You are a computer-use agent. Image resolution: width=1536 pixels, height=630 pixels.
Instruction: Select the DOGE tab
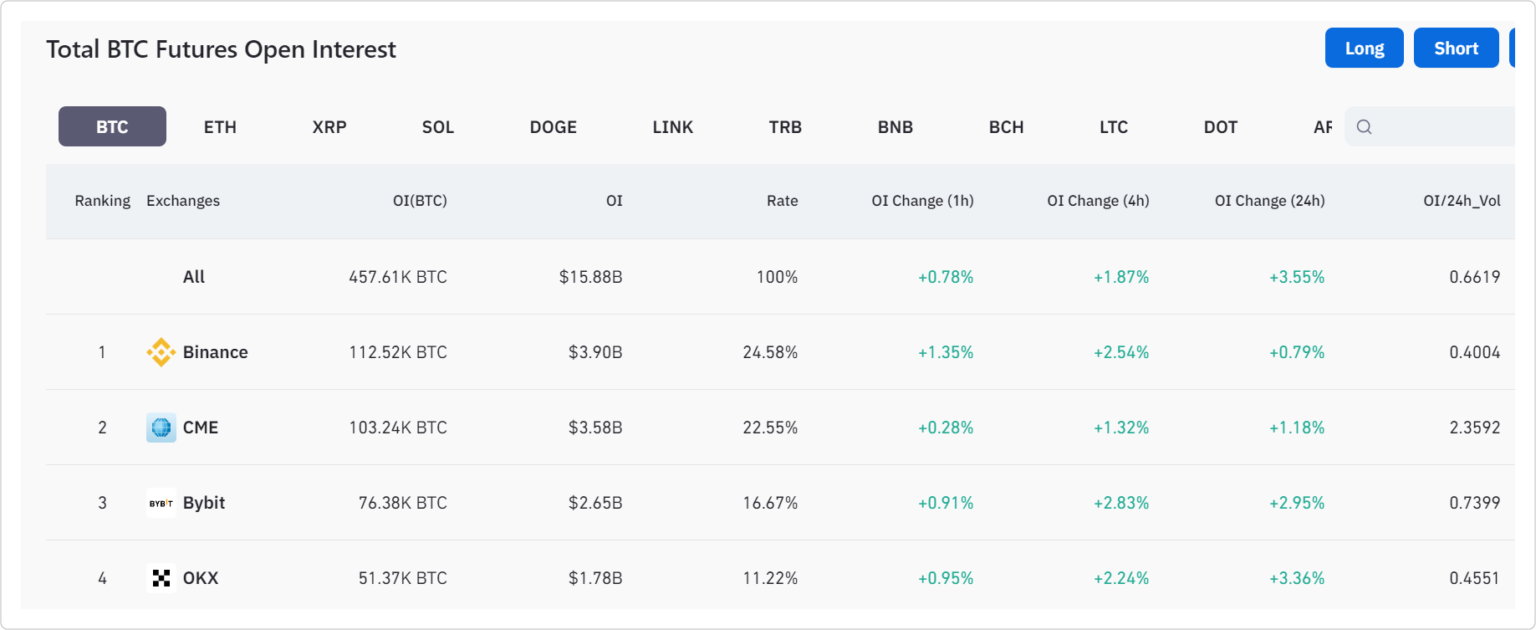click(x=553, y=127)
